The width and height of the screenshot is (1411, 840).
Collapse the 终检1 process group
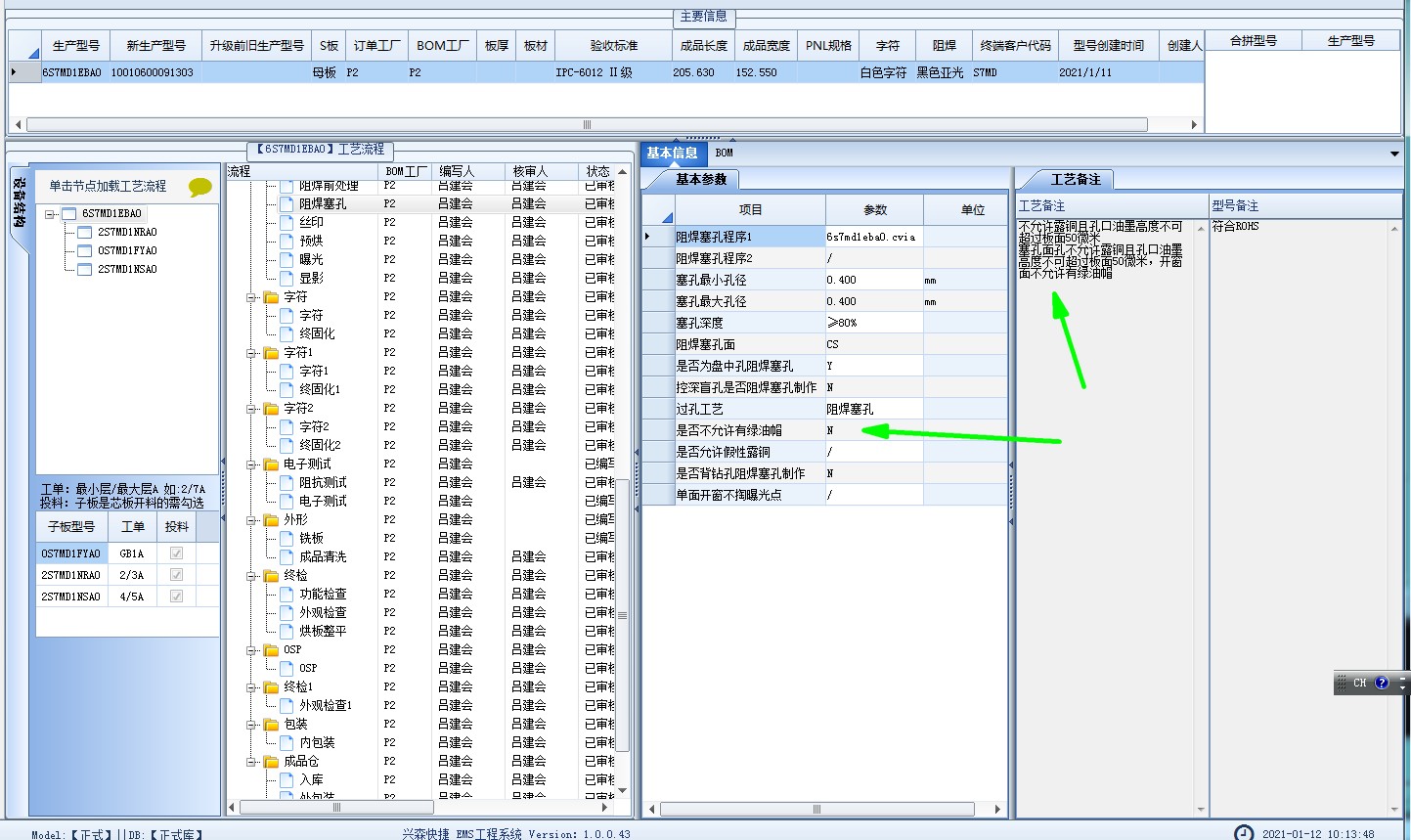click(251, 687)
